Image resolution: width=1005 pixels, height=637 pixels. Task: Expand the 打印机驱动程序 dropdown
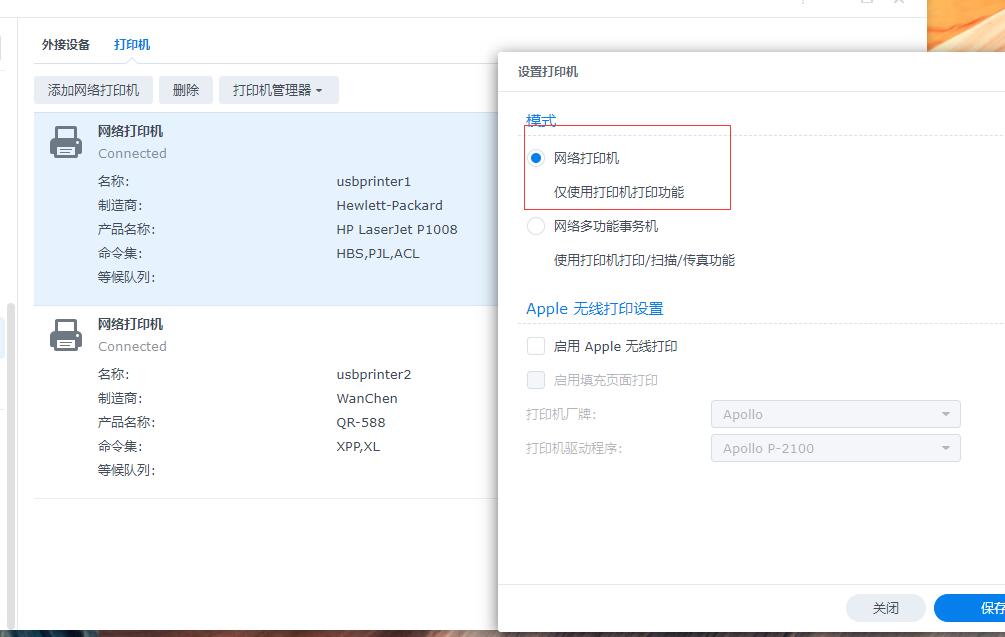(835, 447)
